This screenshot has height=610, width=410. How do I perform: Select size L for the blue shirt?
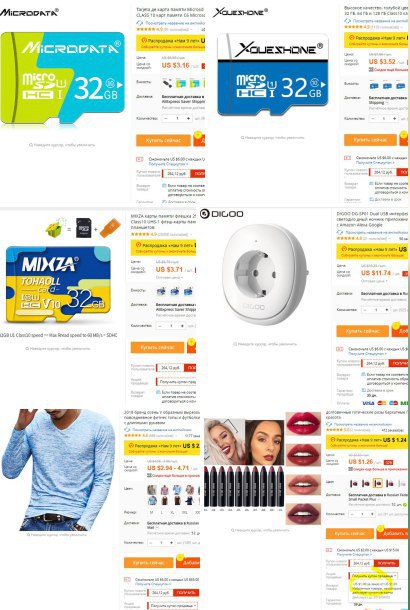[x=163, y=513]
